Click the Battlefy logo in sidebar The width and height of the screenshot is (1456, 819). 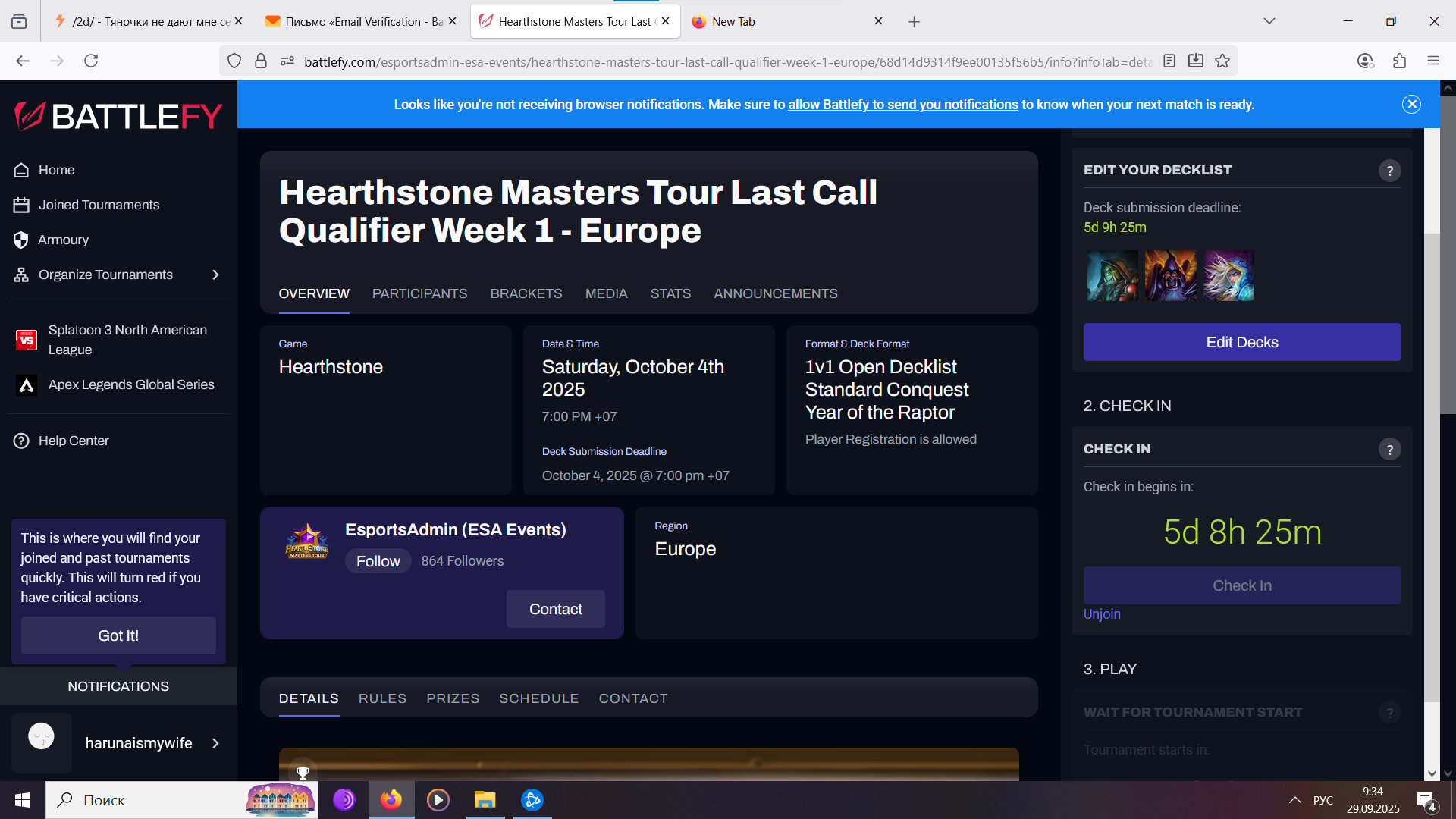click(118, 116)
